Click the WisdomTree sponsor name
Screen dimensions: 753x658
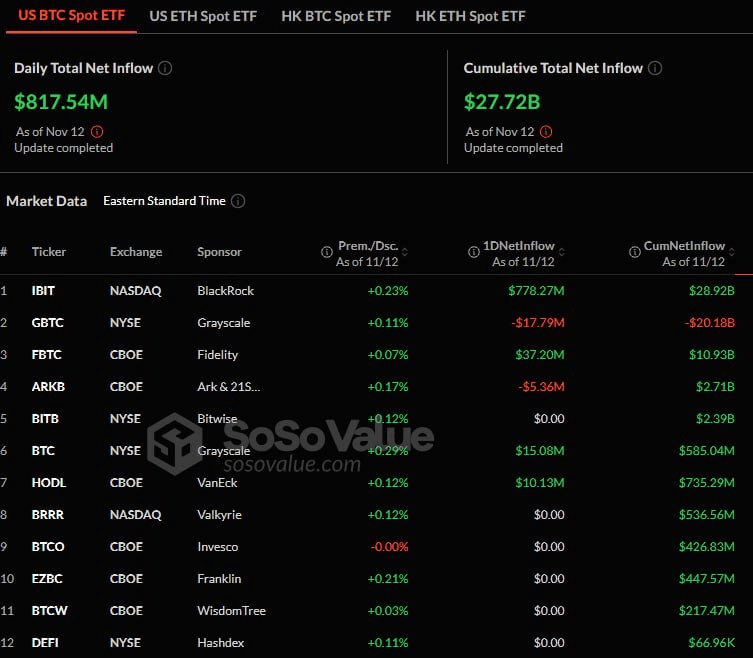231,611
